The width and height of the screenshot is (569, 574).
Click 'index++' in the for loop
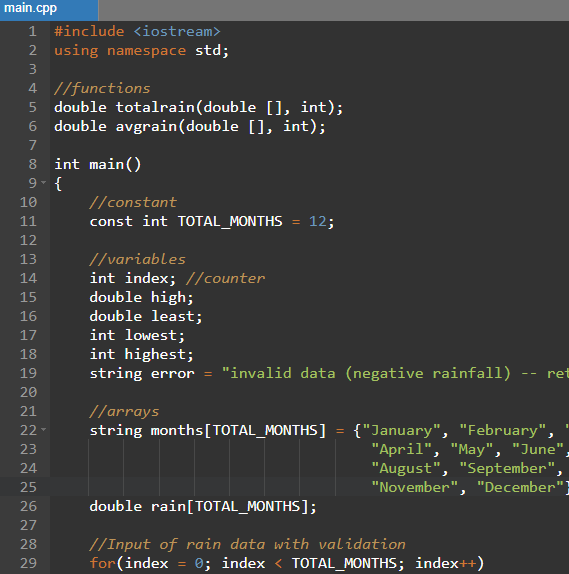pyautogui.click(x=445, y=563)
